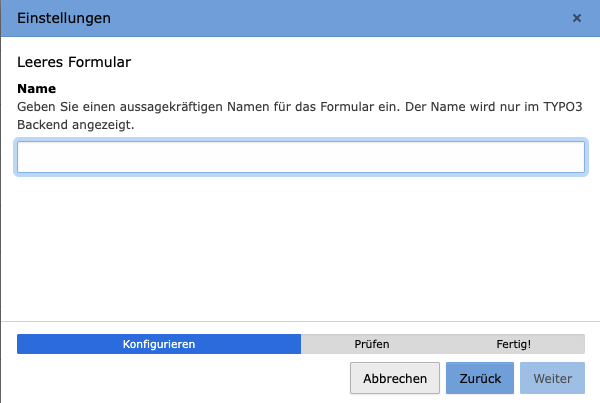600x403 pixels.
Task: Proceed with the Weiter button
Action: click(x=552, y=379)
